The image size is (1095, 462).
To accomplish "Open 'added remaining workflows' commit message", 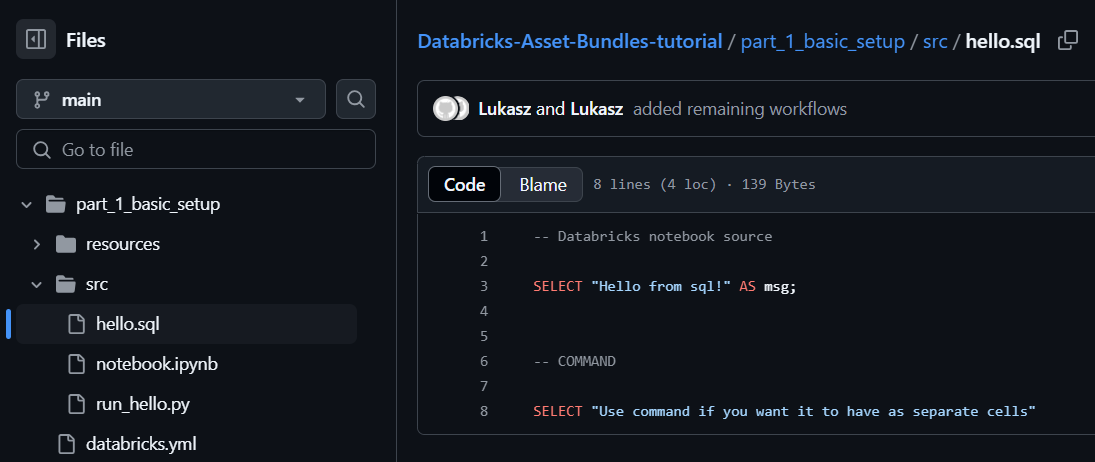I will point(740,110).
